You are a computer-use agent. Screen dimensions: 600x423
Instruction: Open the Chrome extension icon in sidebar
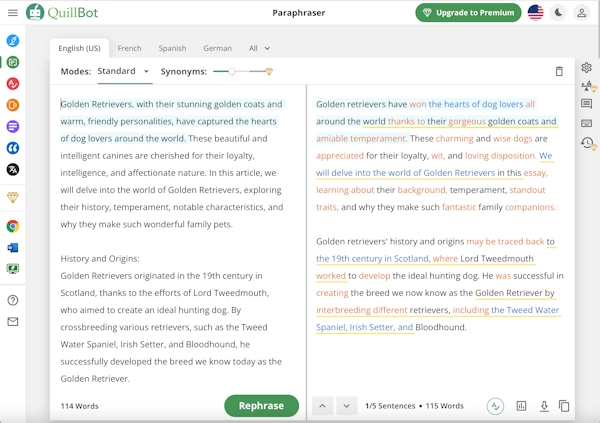pyautogui.click(x=13, y=226)
